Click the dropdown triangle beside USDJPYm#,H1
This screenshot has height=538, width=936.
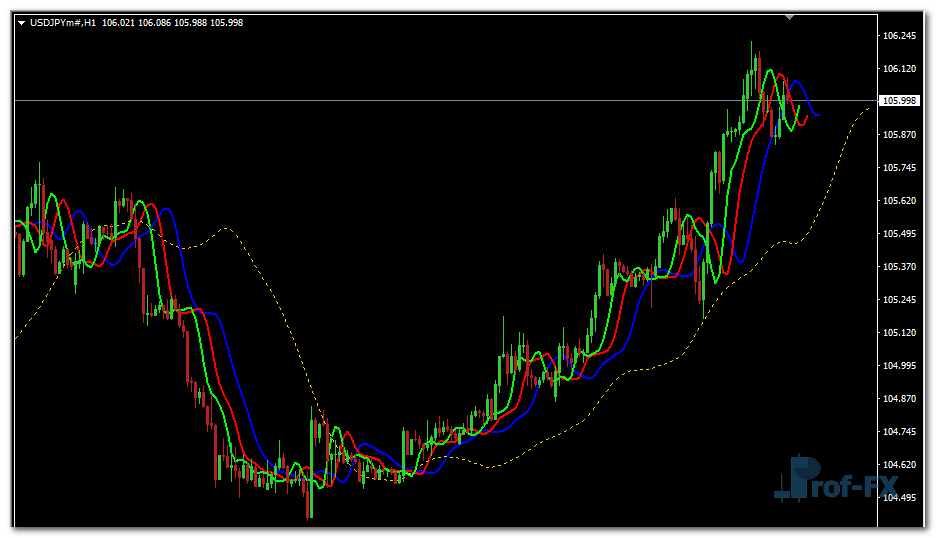[x=22, y=23]
